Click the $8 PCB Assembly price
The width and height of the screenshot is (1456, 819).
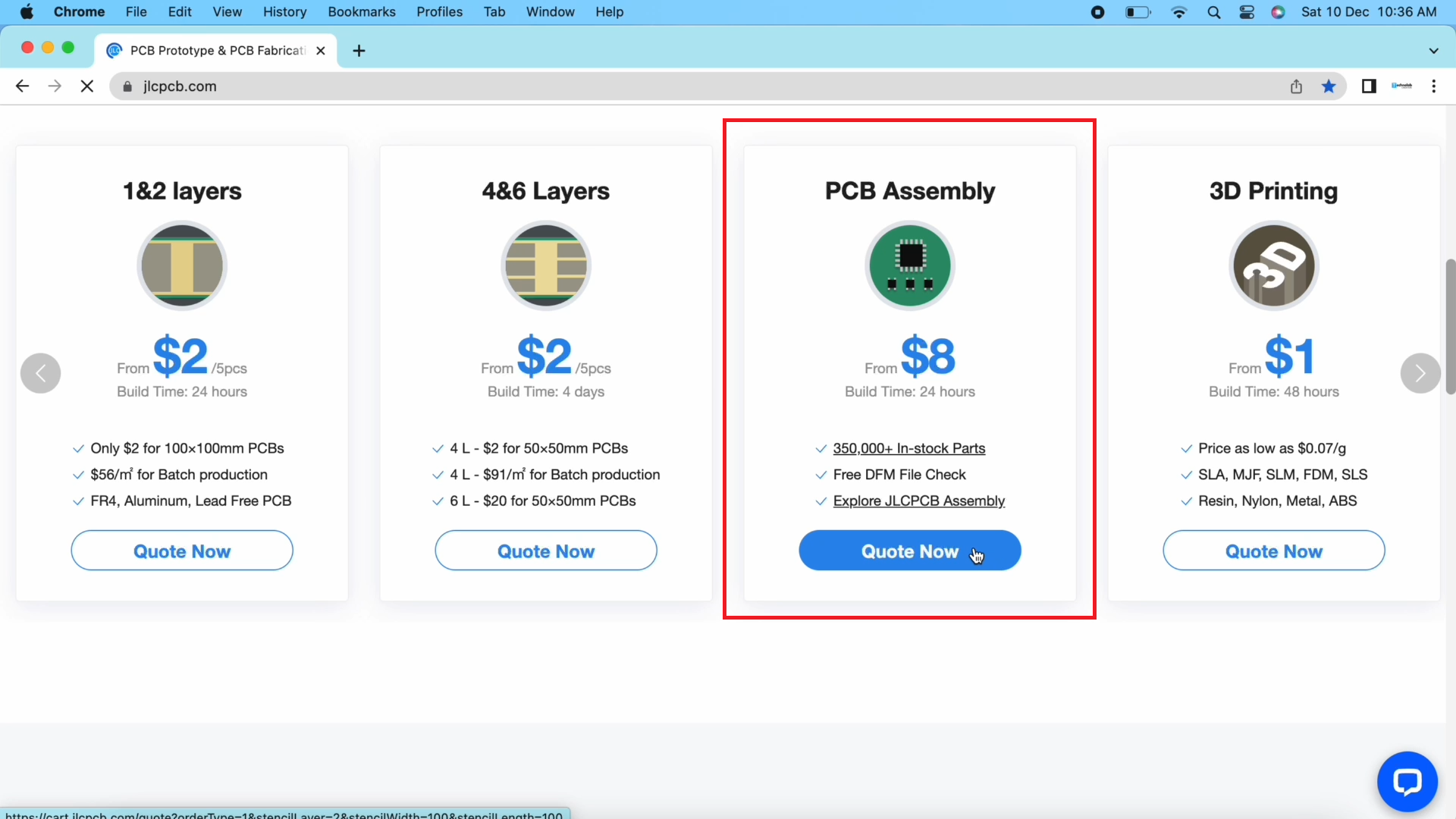[928, 356]
